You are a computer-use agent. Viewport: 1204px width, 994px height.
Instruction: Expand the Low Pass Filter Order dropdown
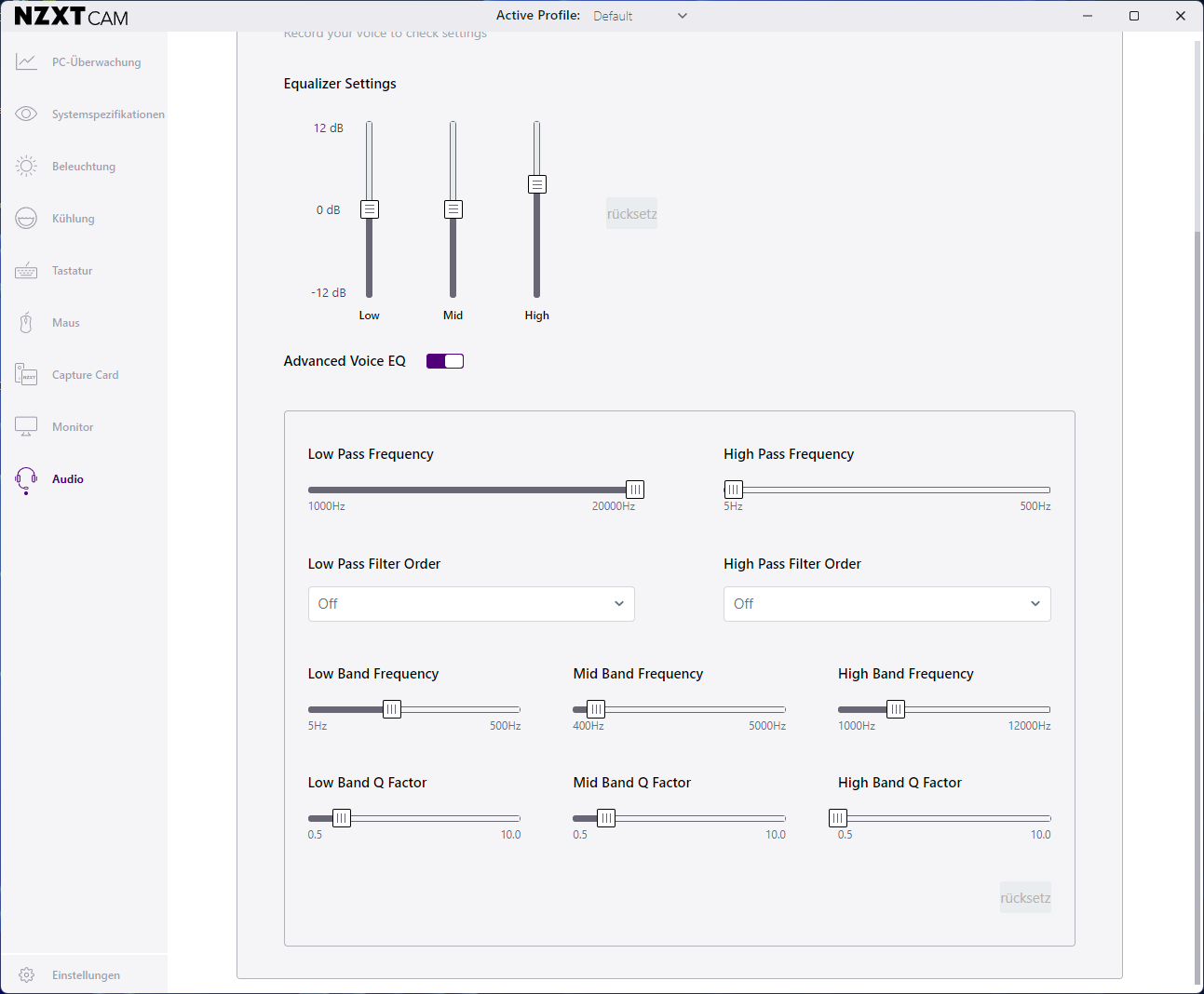tap(471, 604)
